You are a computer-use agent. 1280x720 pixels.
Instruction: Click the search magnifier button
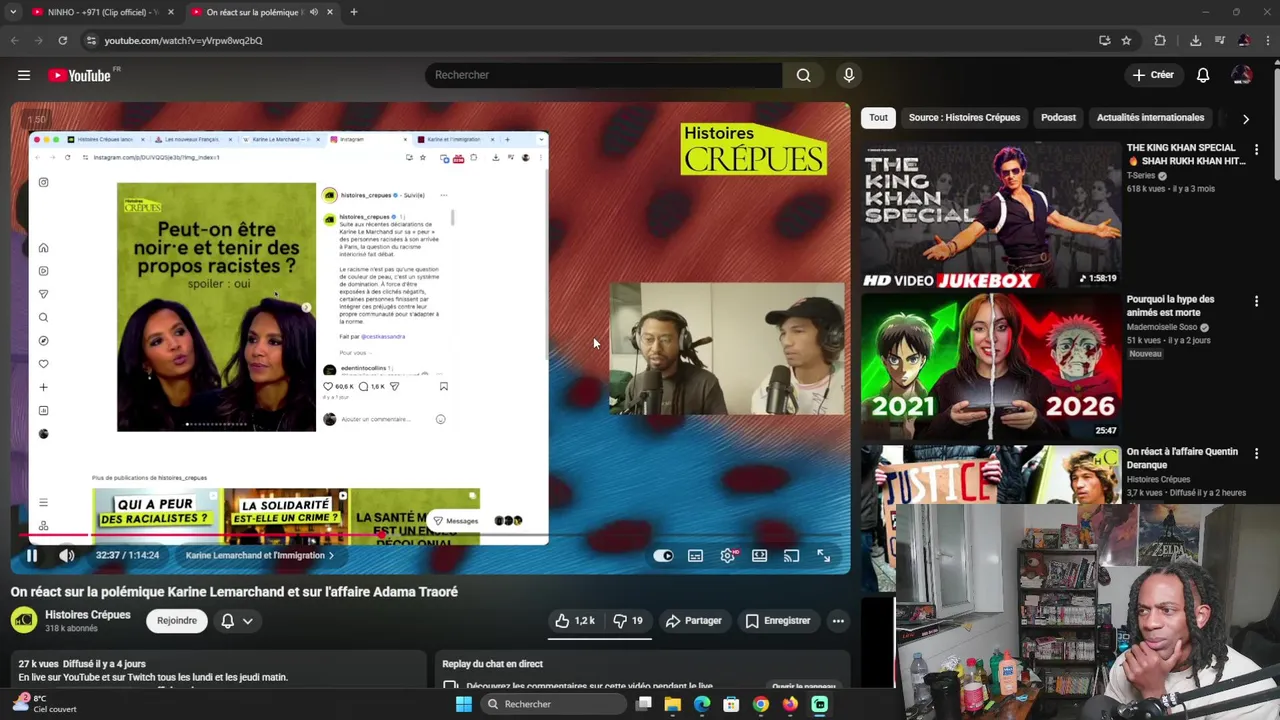[803, 75]
